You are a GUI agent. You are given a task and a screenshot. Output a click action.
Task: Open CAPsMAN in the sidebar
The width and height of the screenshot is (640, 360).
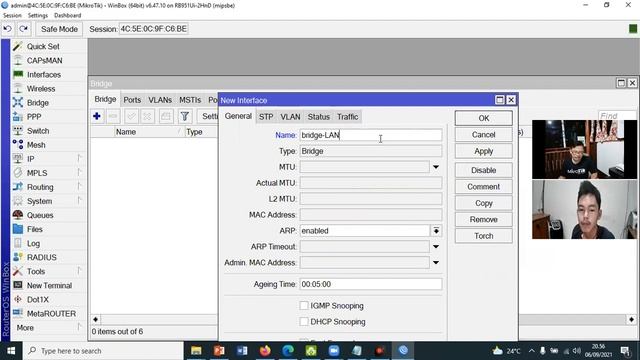pos(44,60)
